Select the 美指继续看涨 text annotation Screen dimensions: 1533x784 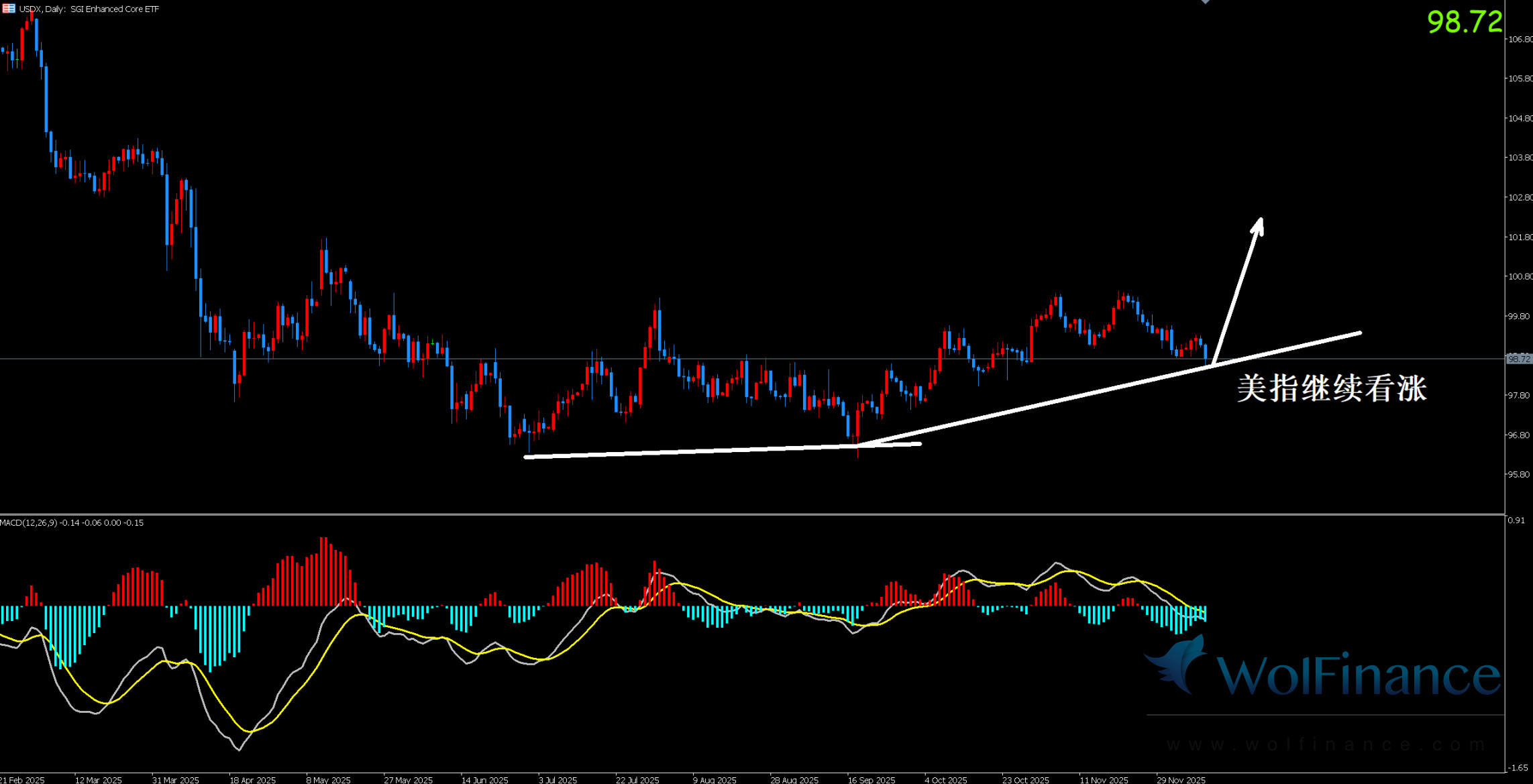point(1331,388)
